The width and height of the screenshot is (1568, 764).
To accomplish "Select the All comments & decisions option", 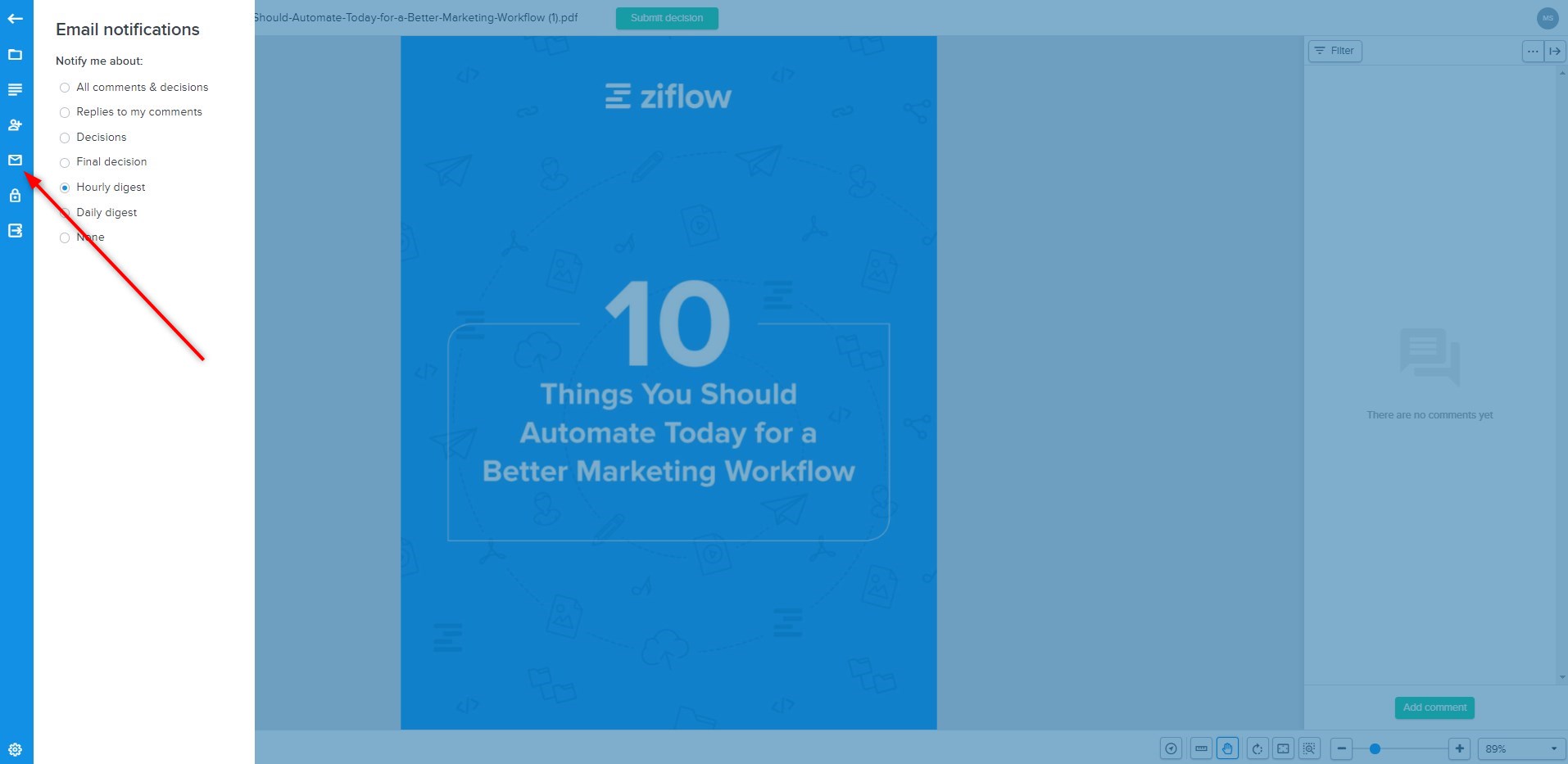I will point(65,88).
